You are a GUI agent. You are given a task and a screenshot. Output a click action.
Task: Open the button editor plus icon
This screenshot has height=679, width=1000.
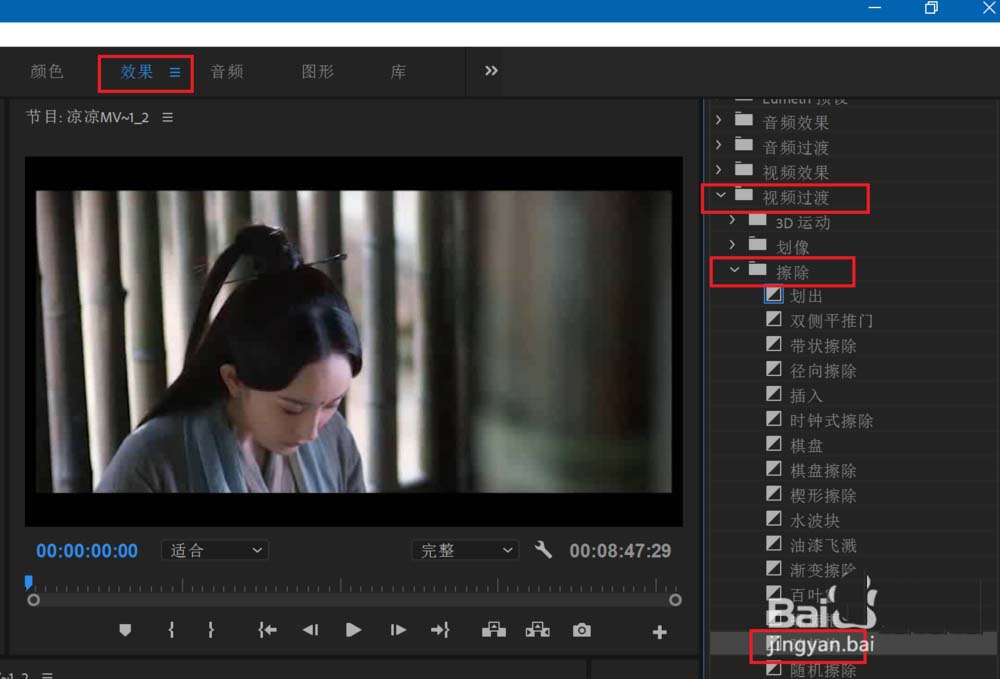coord(659,632)
